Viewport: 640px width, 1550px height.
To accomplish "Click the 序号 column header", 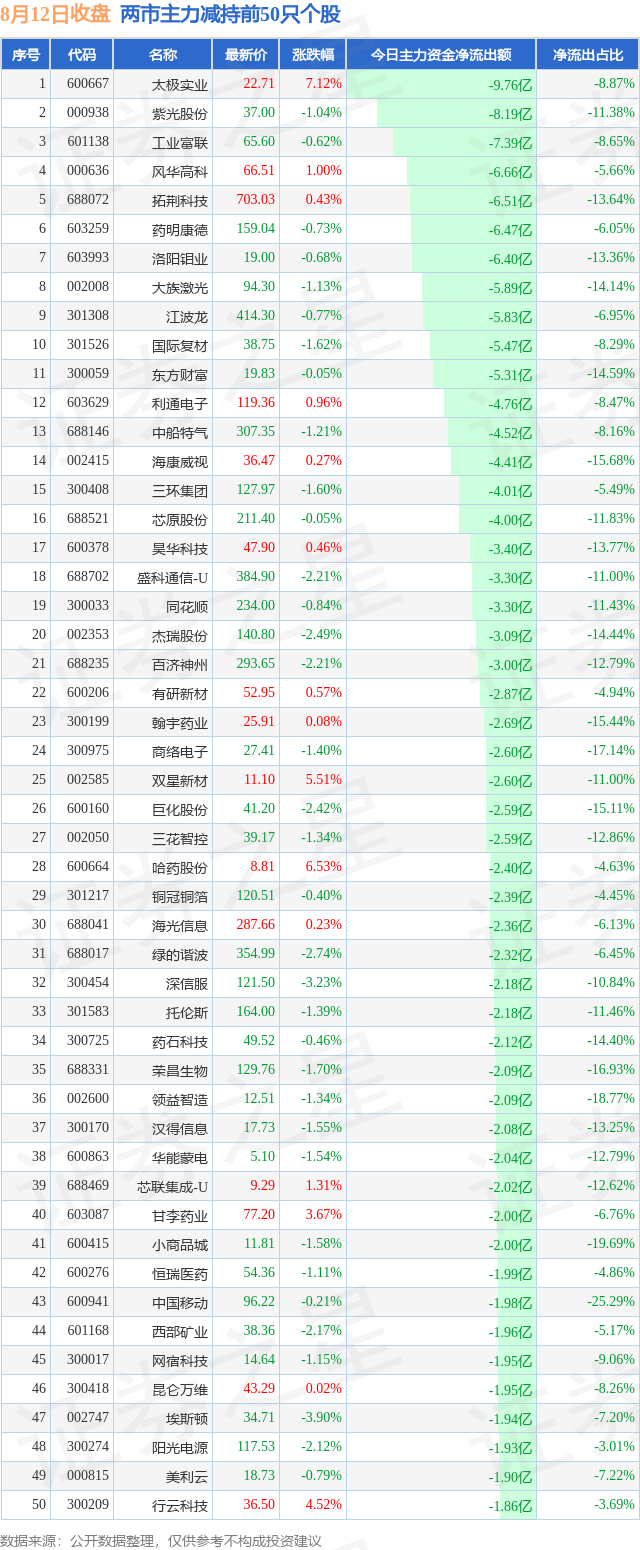I will [25, 55].
